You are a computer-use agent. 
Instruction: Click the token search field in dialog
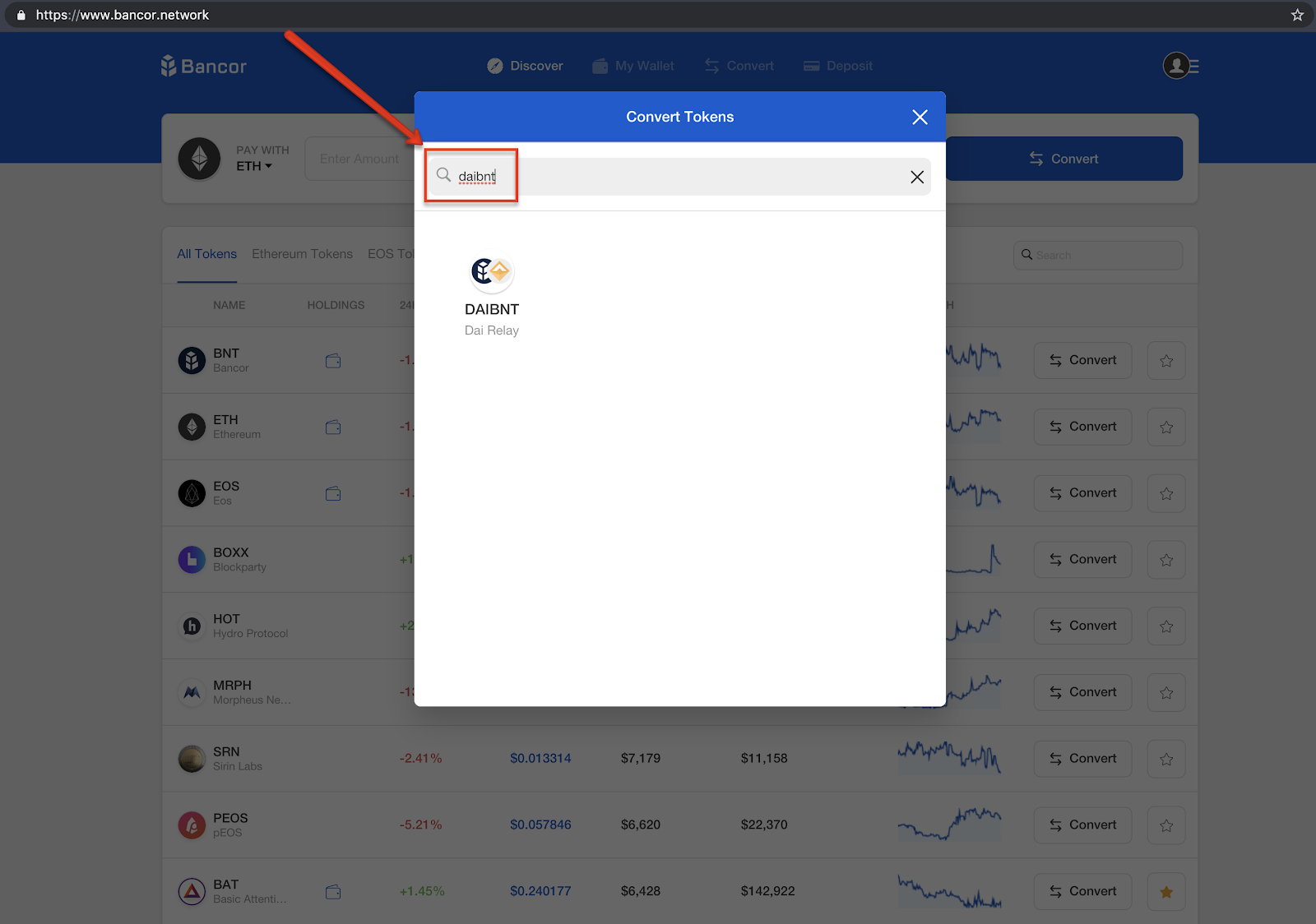(679, 177)
